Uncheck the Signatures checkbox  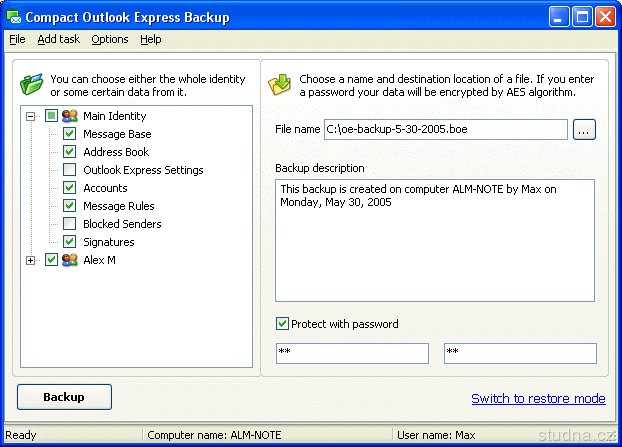pos(69,242)
